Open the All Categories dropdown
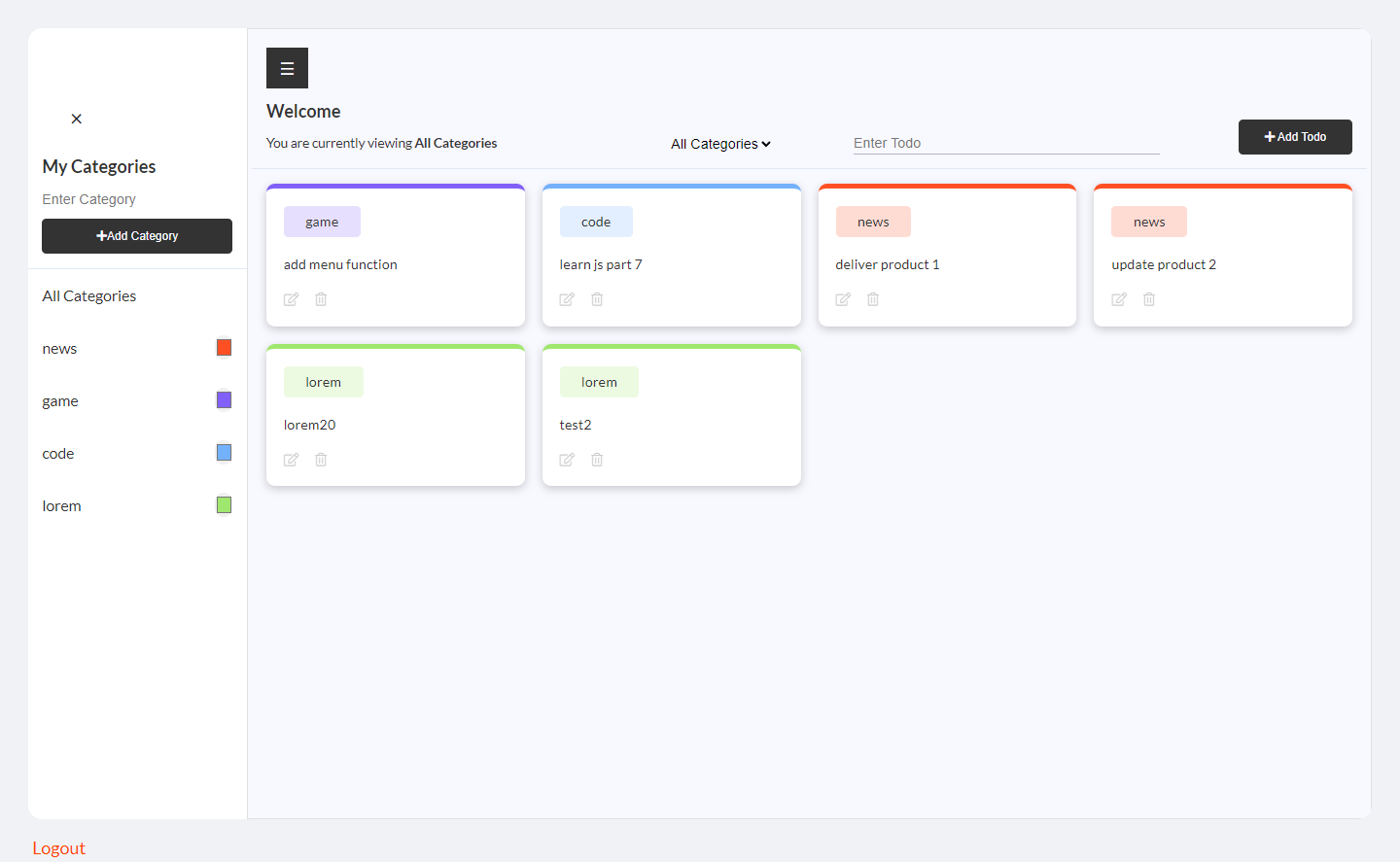1400x862 pixels. pyautogui.click(x=720, y=144)
